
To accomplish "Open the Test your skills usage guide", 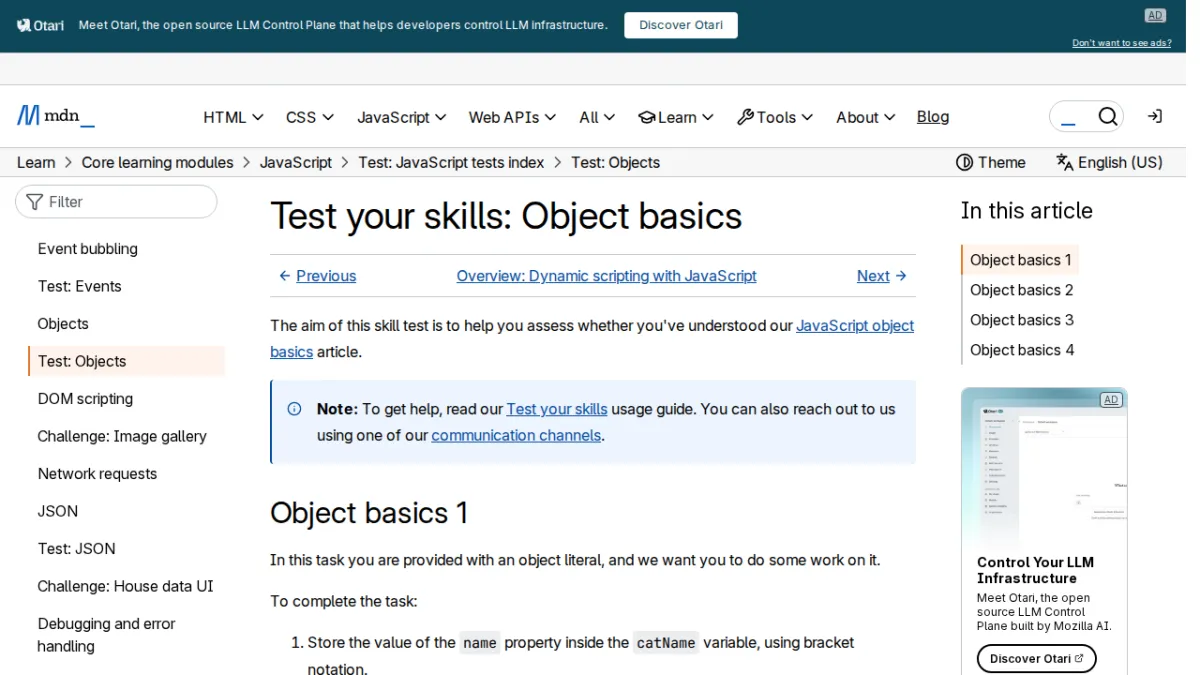I will [557, 409].
